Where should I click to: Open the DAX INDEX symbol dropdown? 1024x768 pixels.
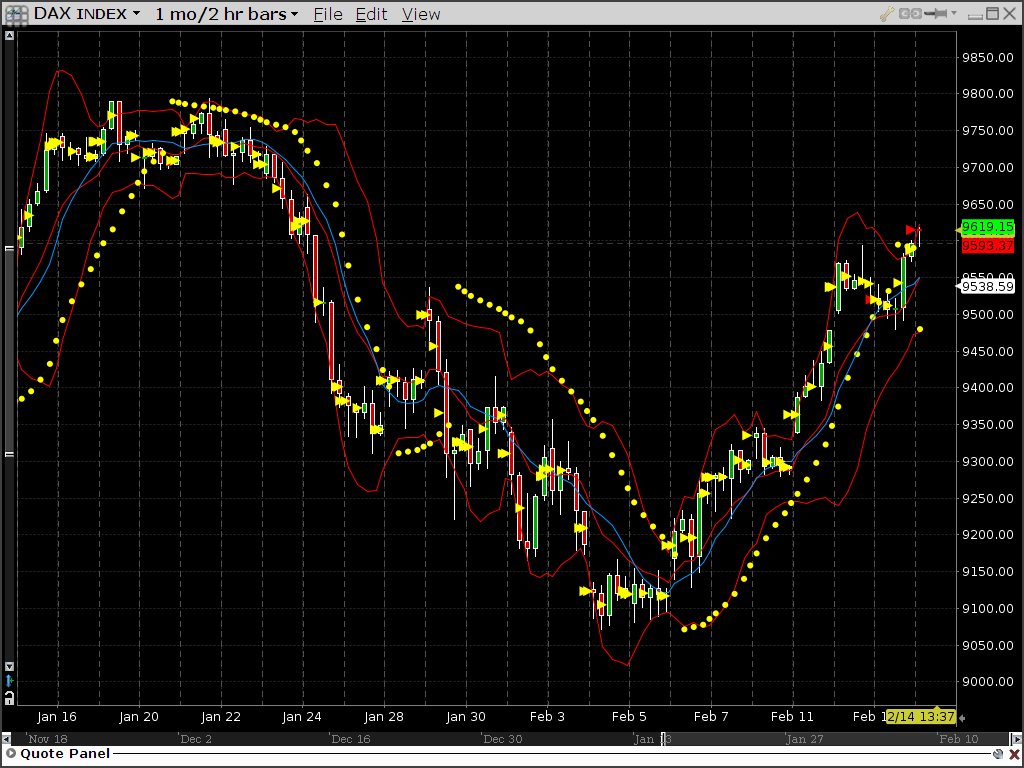pos(87,14)
